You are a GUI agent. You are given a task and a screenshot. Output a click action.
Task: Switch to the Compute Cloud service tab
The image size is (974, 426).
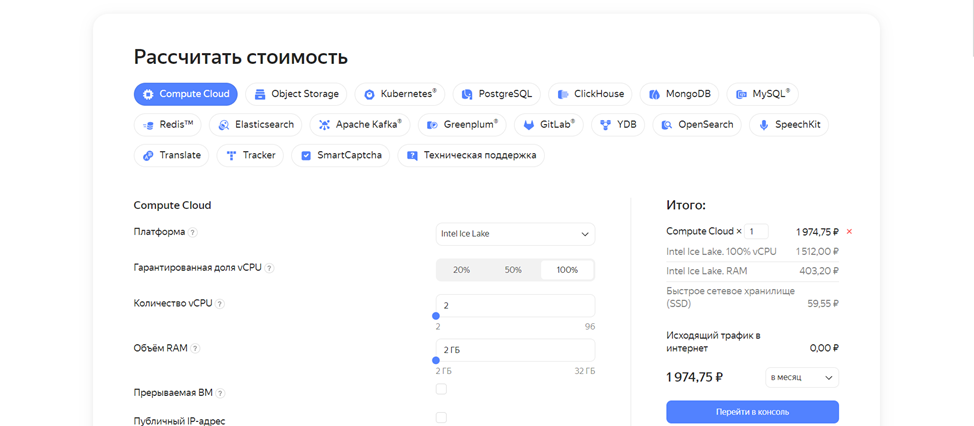(186, 94)
